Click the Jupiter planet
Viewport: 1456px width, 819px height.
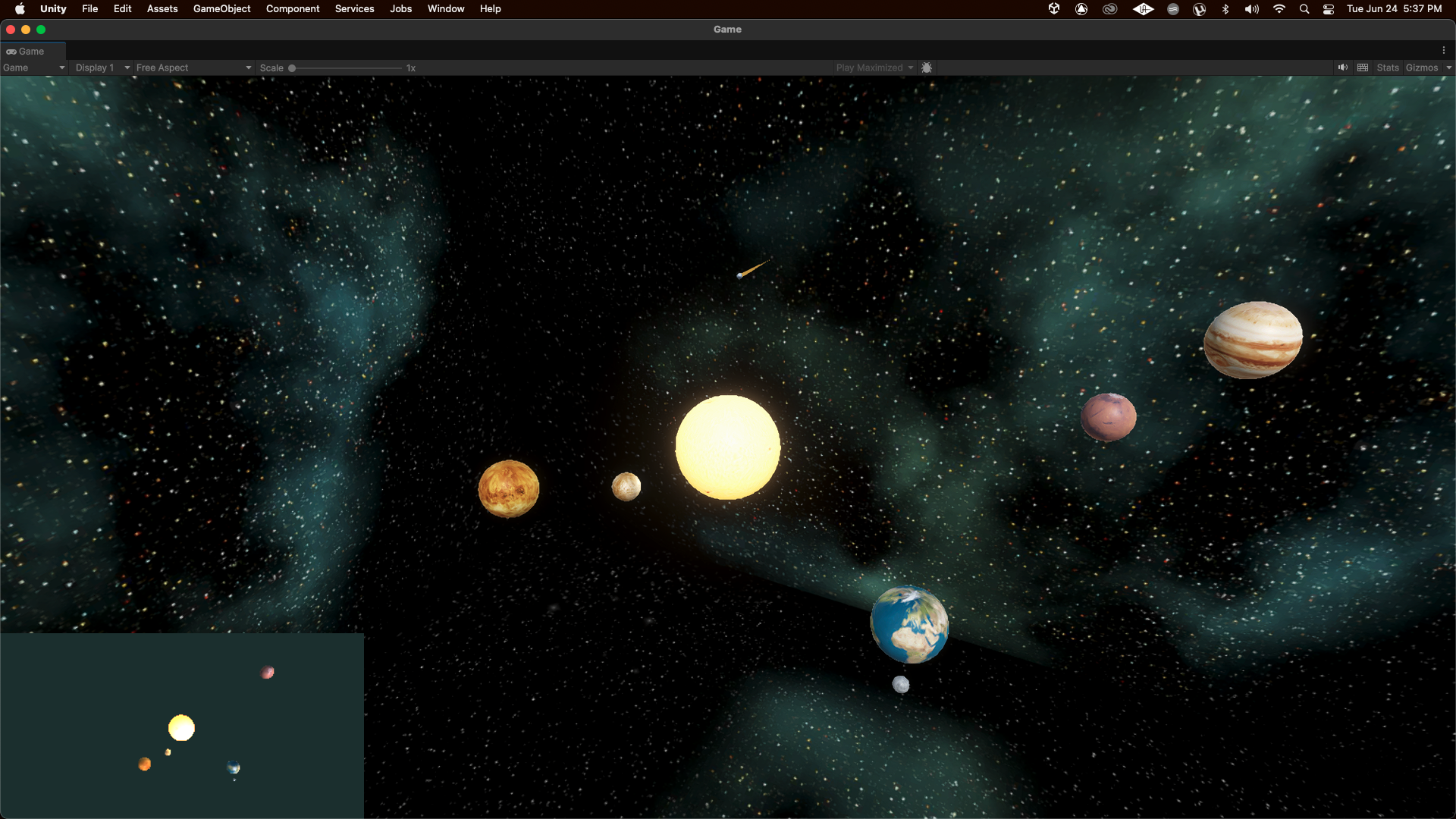point(1253,340)
